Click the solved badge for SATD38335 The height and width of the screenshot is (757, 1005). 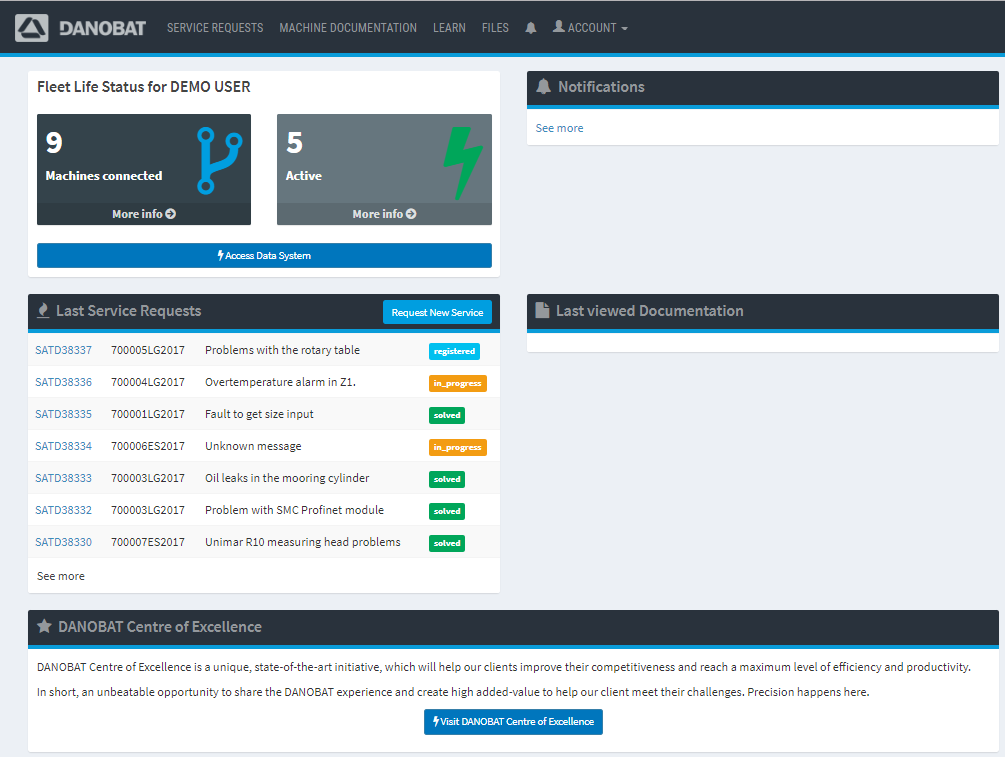tap(447, 415)
